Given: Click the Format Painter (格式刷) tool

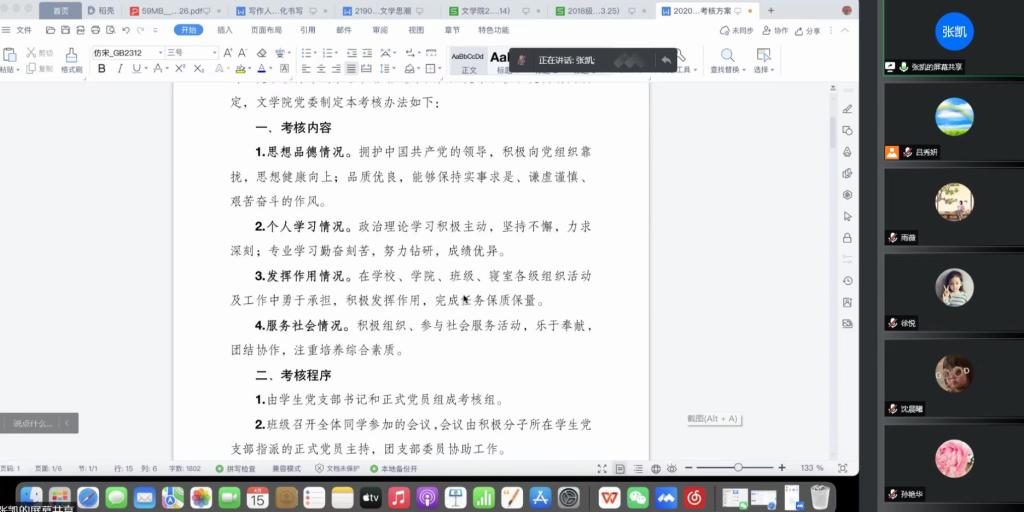Looking at the screenshot, I should click(71, 59).
